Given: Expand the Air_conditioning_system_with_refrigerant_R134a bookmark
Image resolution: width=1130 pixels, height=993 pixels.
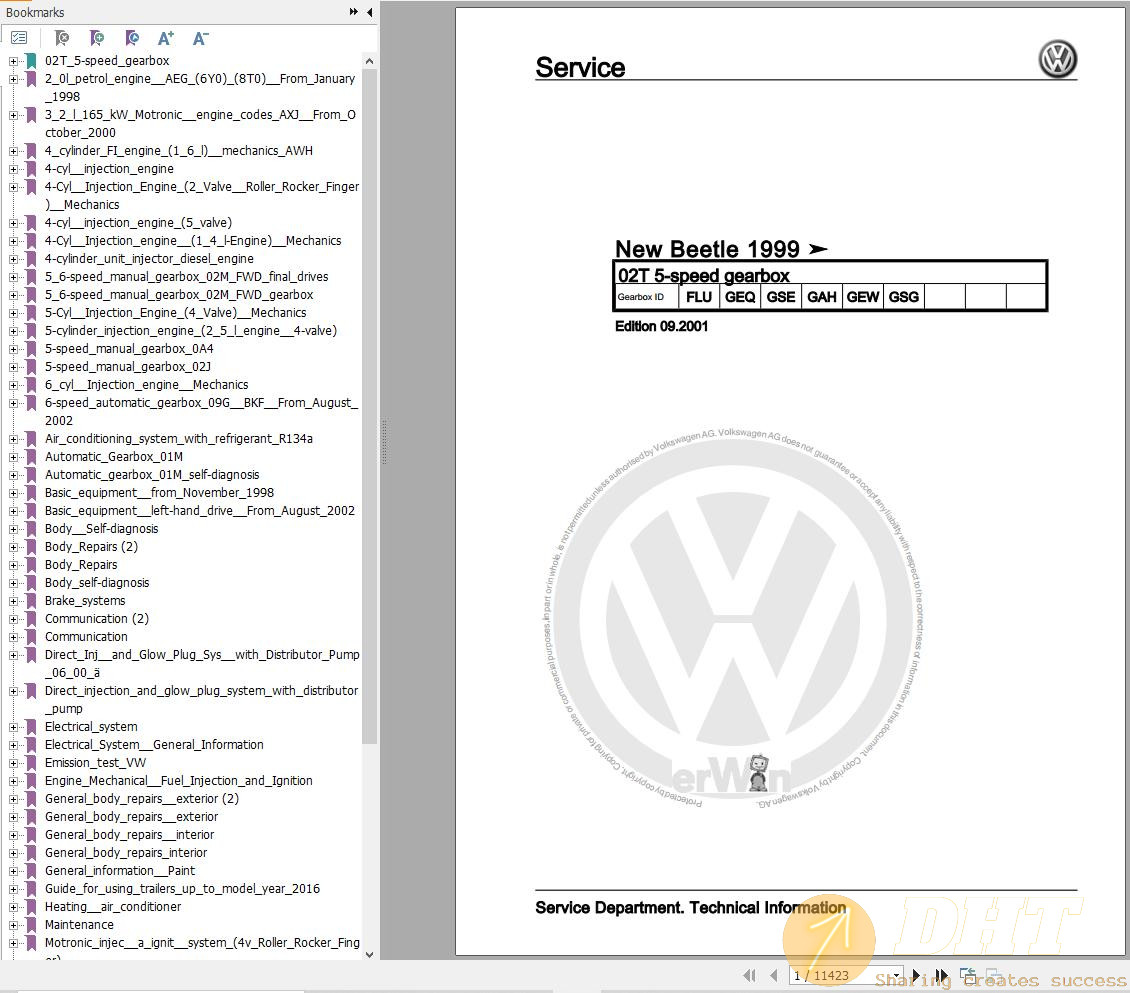Looking at the screenshot, I should click(13, 440).
